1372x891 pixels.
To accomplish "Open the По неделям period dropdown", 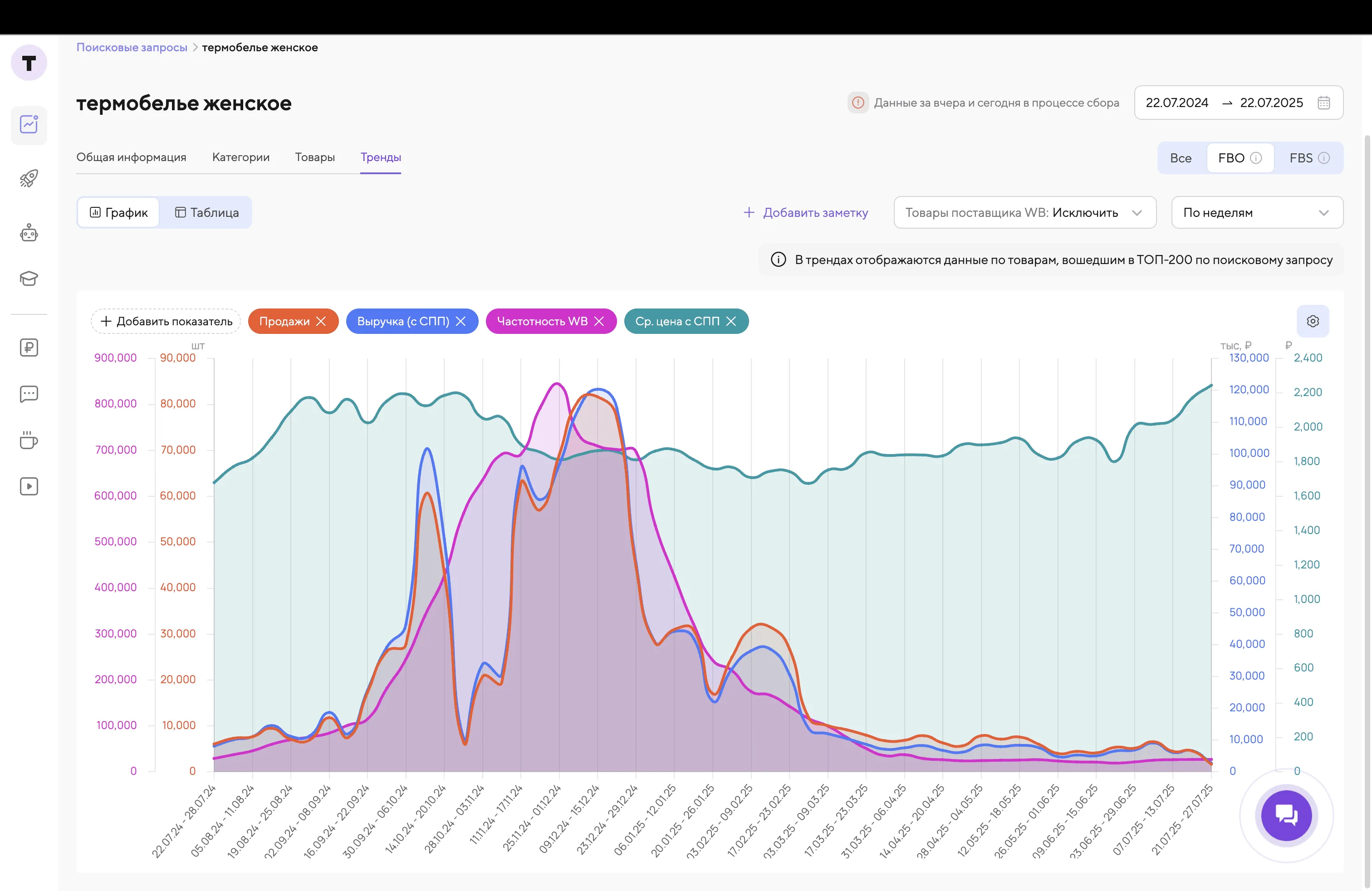I will tap(1257, 213).
